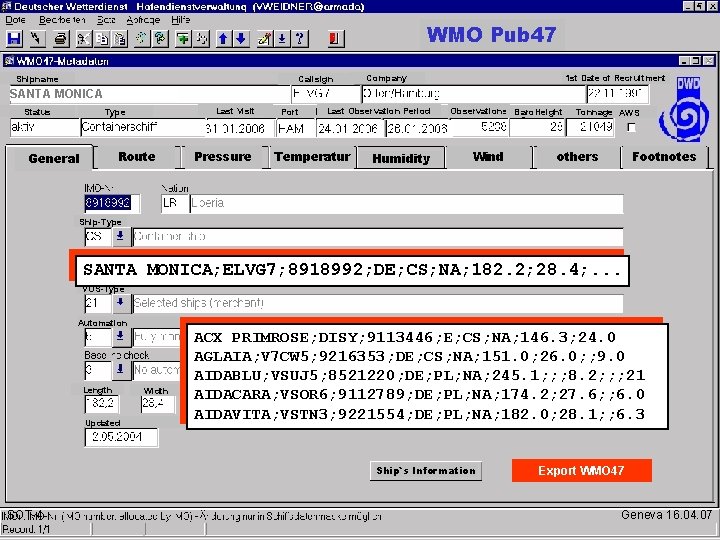
Task: Open the Datei menu
Action: coord(16,20)
